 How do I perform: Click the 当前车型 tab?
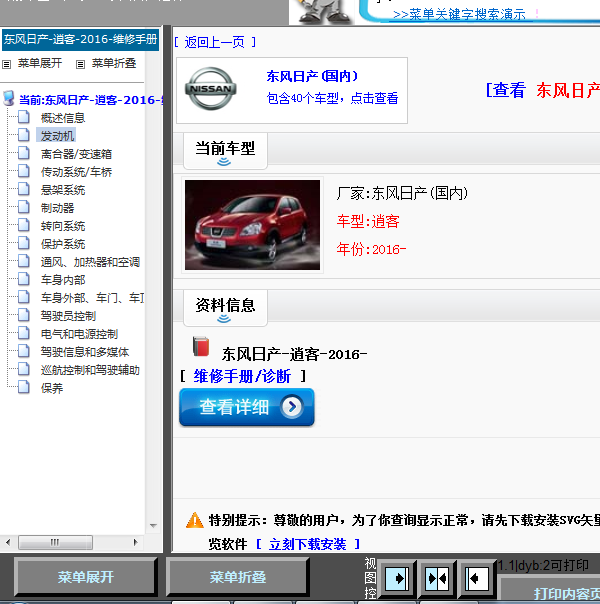coord(225,150)
